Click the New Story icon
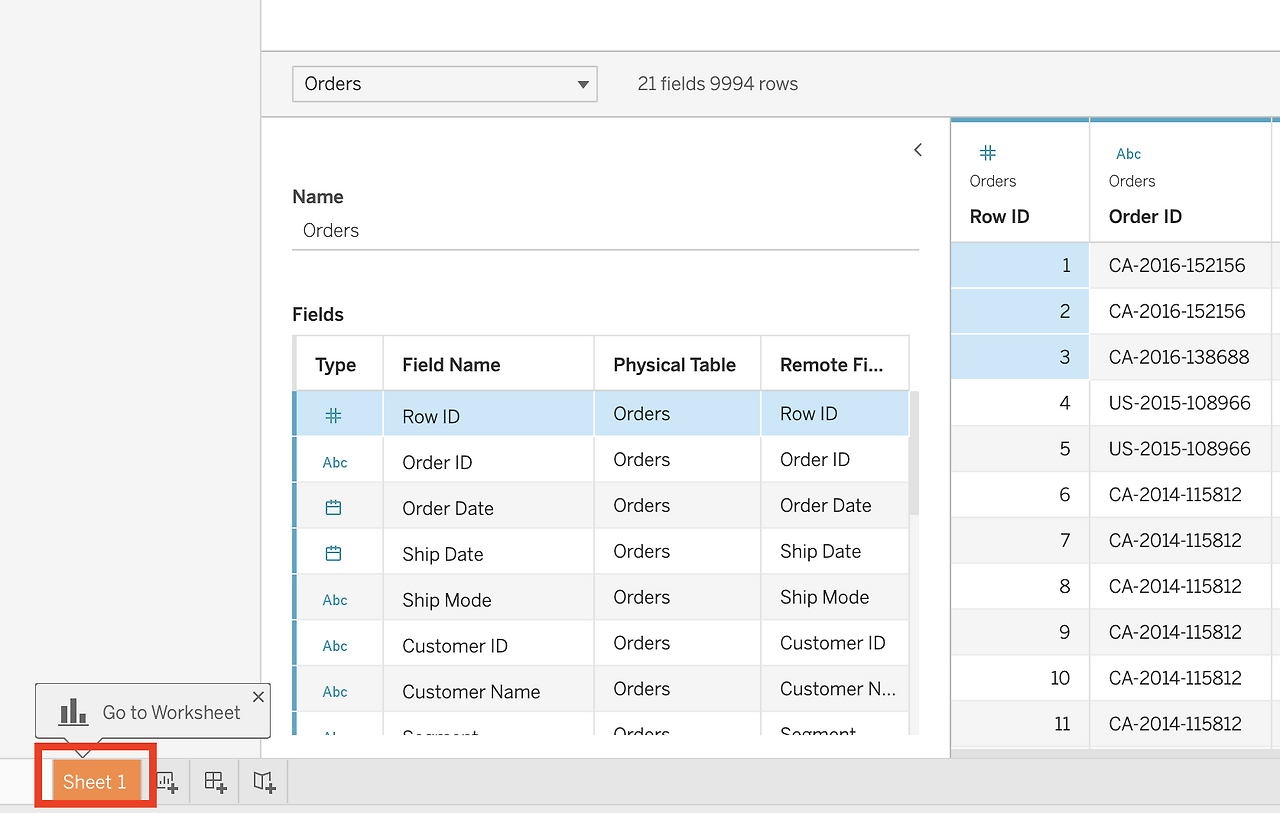The image size is (1280, 813). [264, 782]
